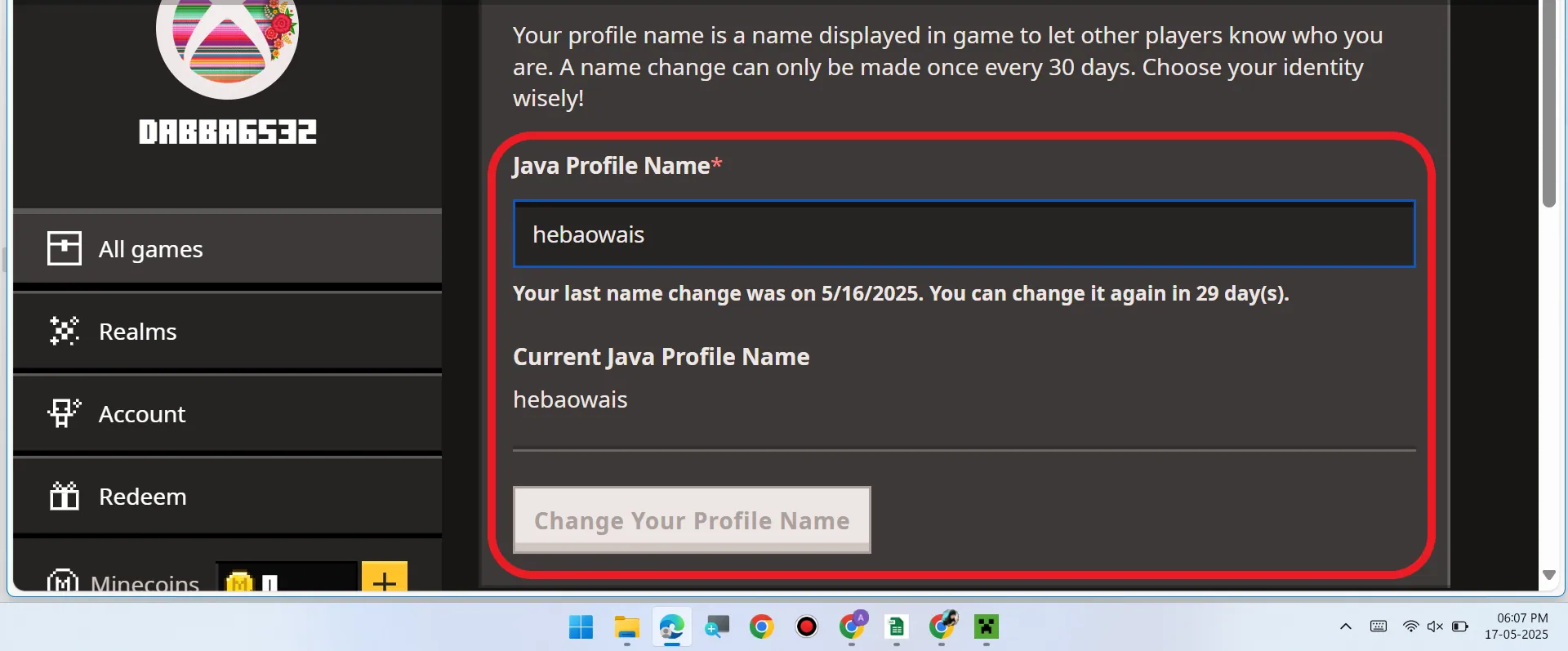Open Wi-Fi network tray icon

pyautogui.click(x=1410, y=626)
